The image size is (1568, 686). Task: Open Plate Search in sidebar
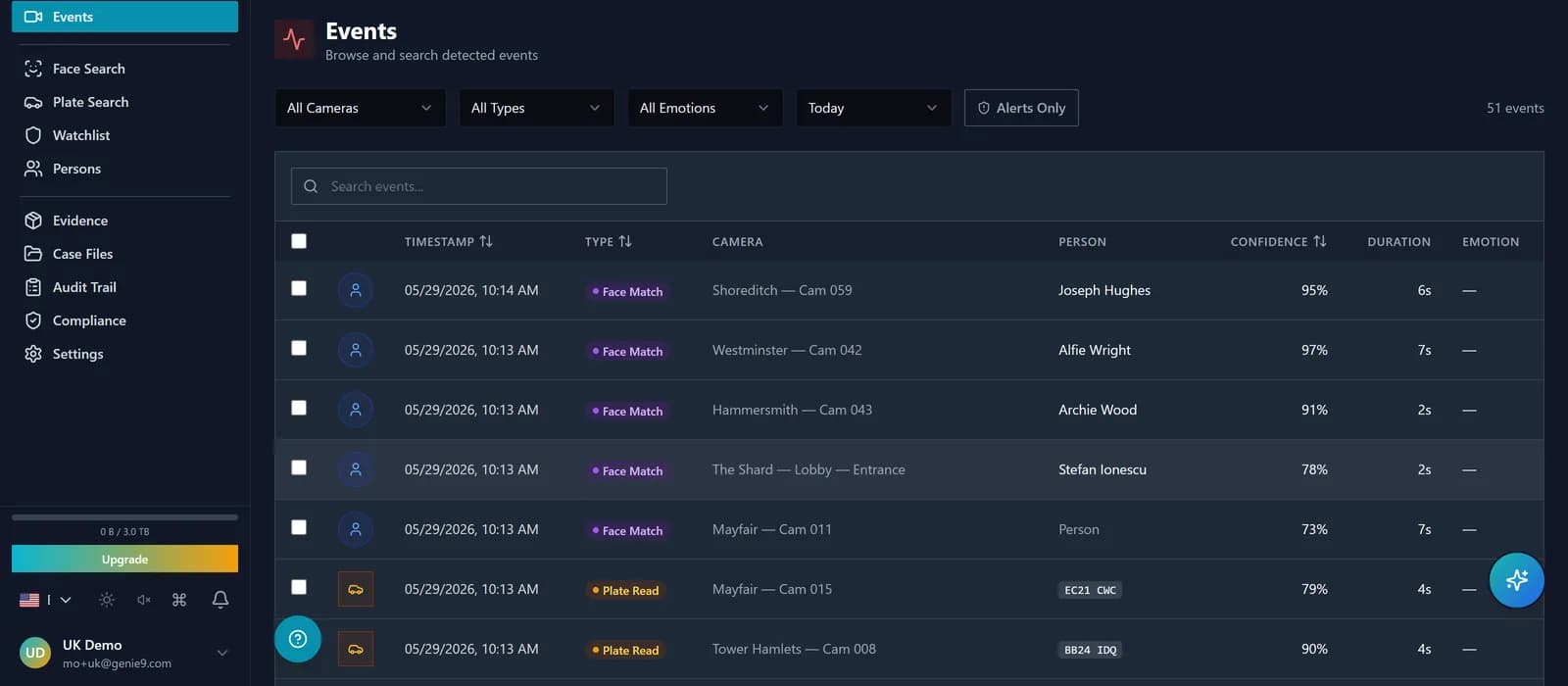(x=124, y=102)
